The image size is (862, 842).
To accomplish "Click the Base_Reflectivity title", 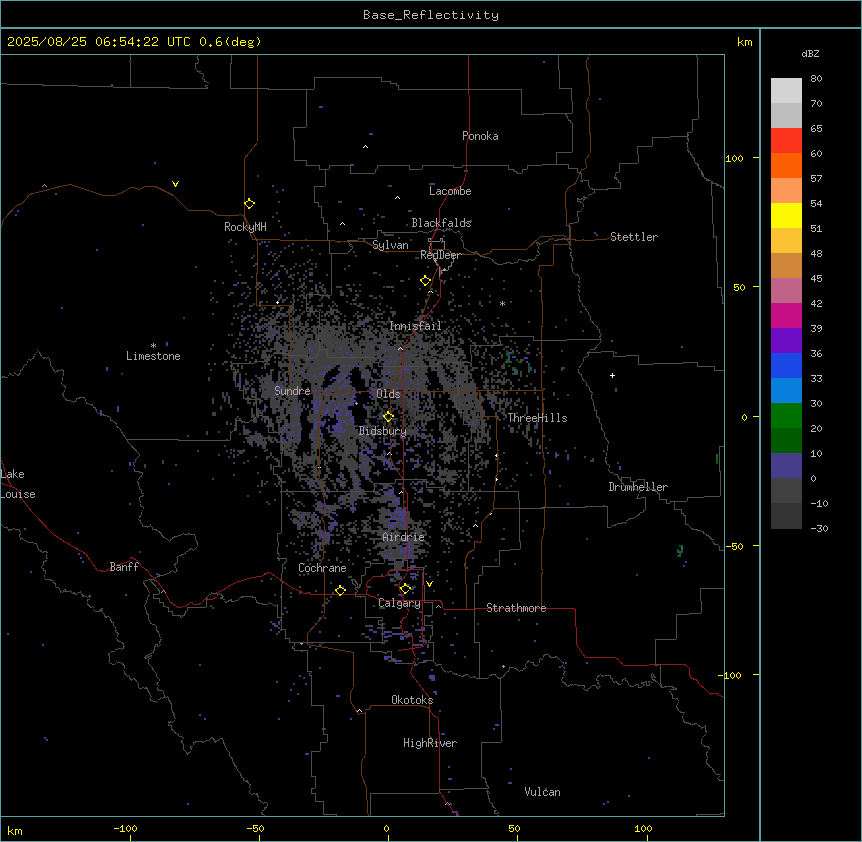I will click(431, 15).
